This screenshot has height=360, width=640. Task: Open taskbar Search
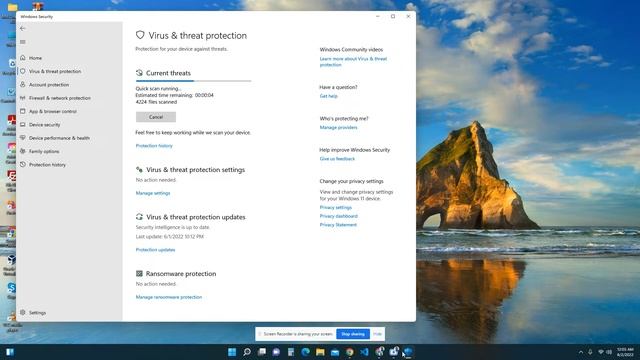247,352
